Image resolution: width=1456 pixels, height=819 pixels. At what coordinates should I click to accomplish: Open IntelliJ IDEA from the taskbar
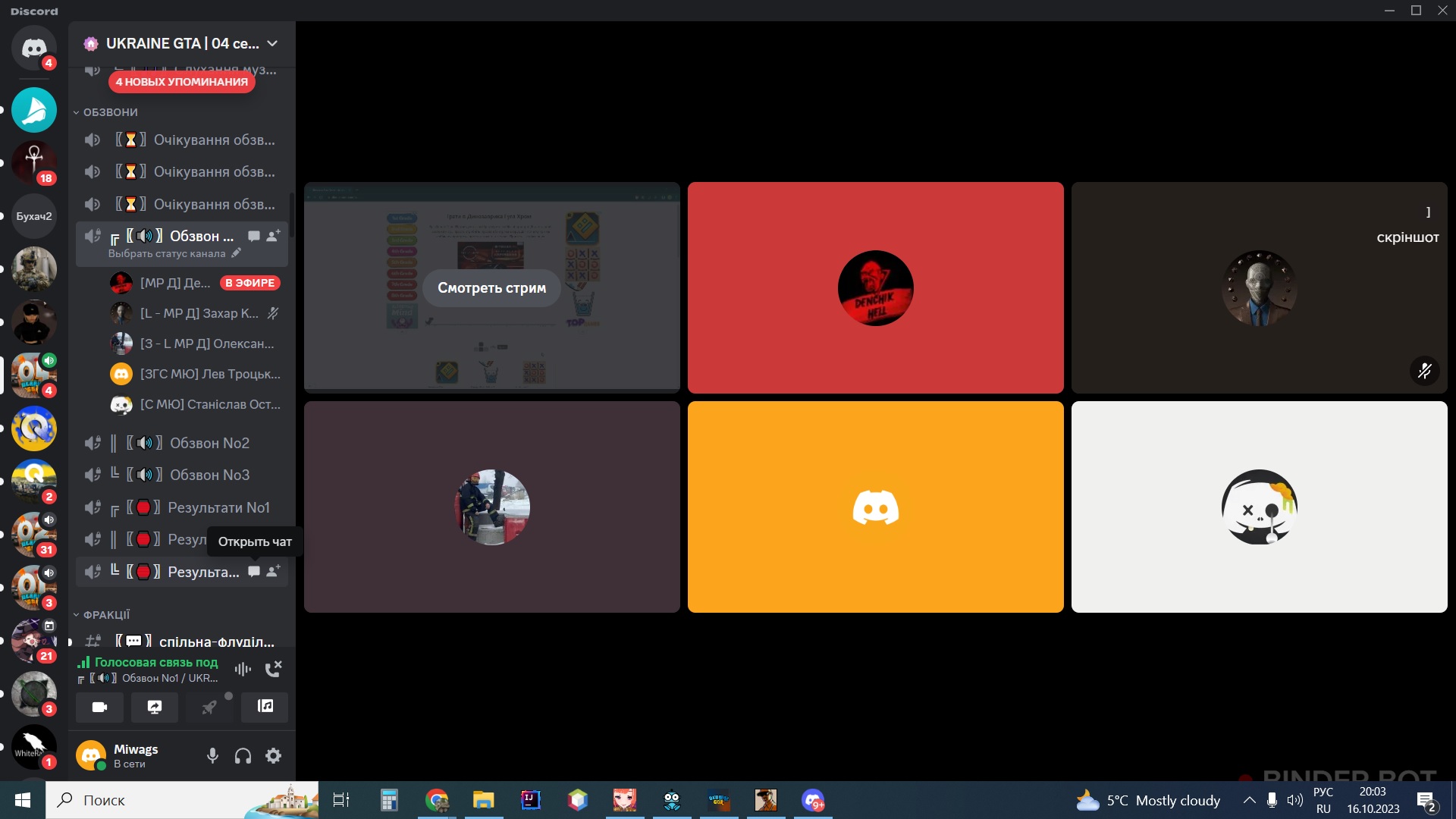(531, 800)
